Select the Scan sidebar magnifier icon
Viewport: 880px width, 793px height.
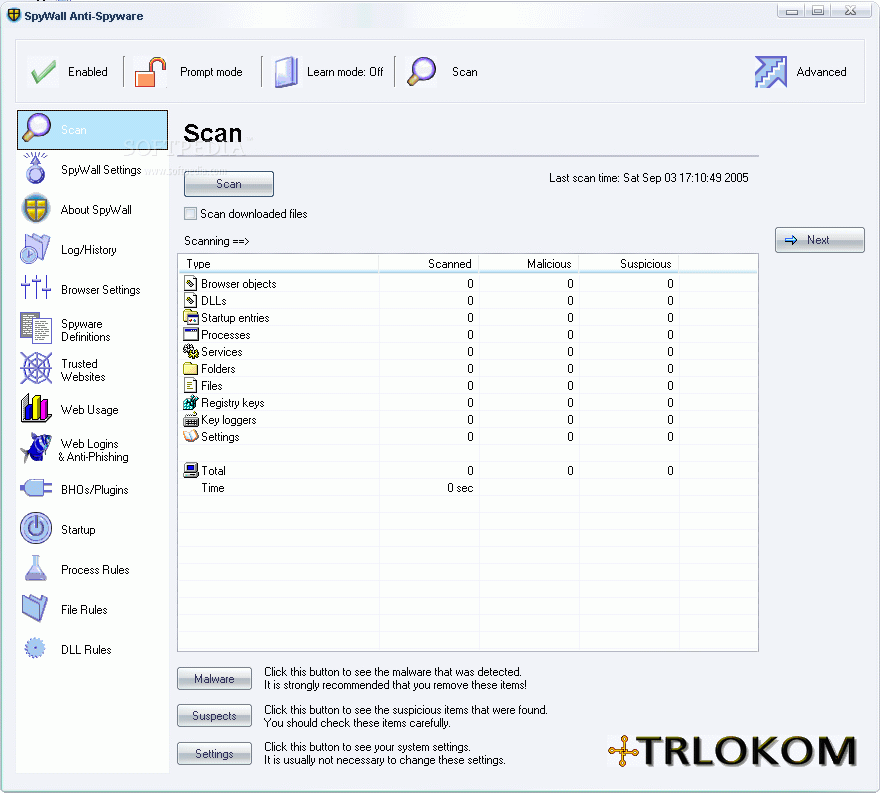pyautogui.click(x=36, y=128)
